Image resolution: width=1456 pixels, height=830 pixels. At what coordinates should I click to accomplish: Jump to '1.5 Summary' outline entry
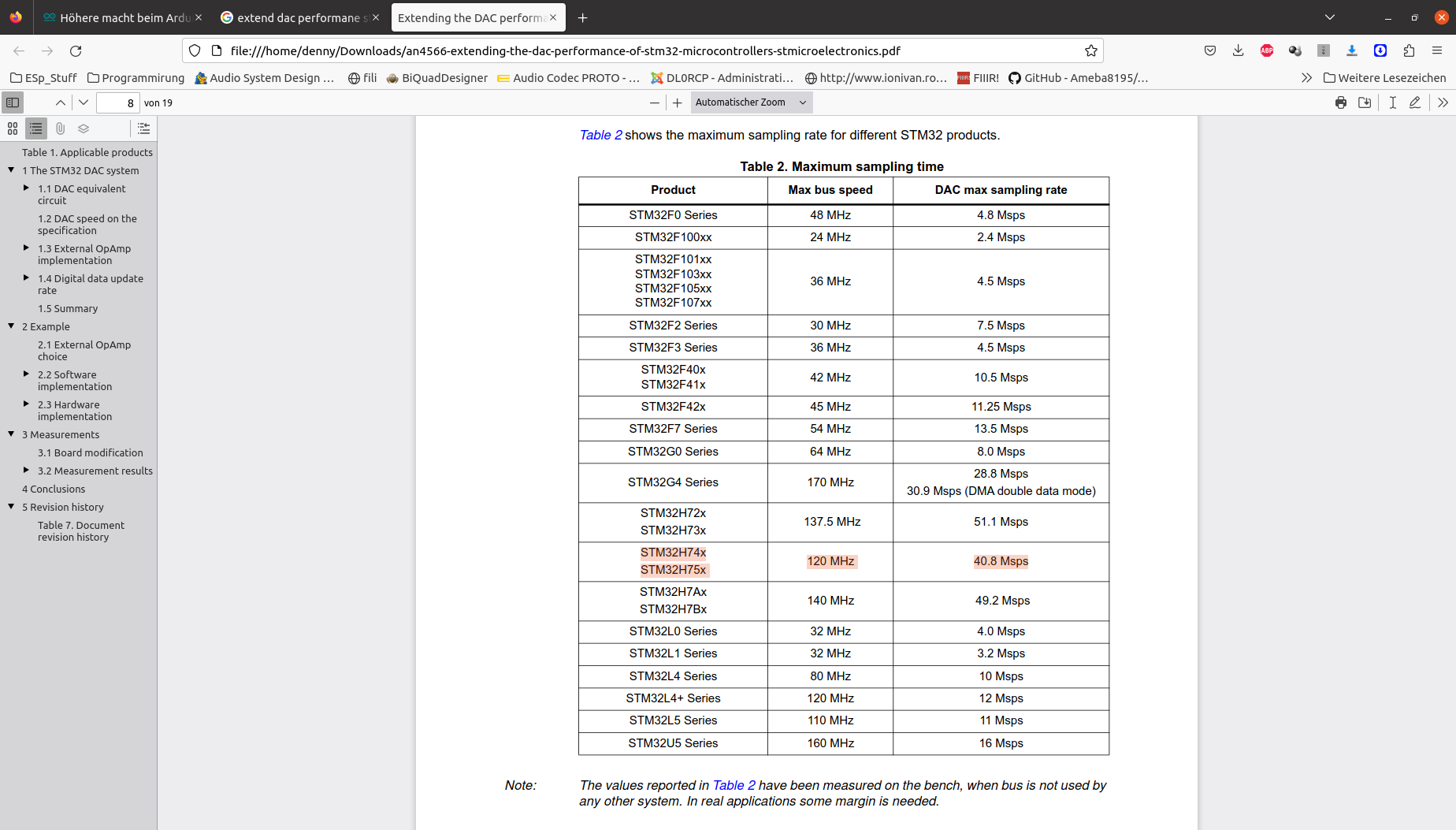pos(68,308)
